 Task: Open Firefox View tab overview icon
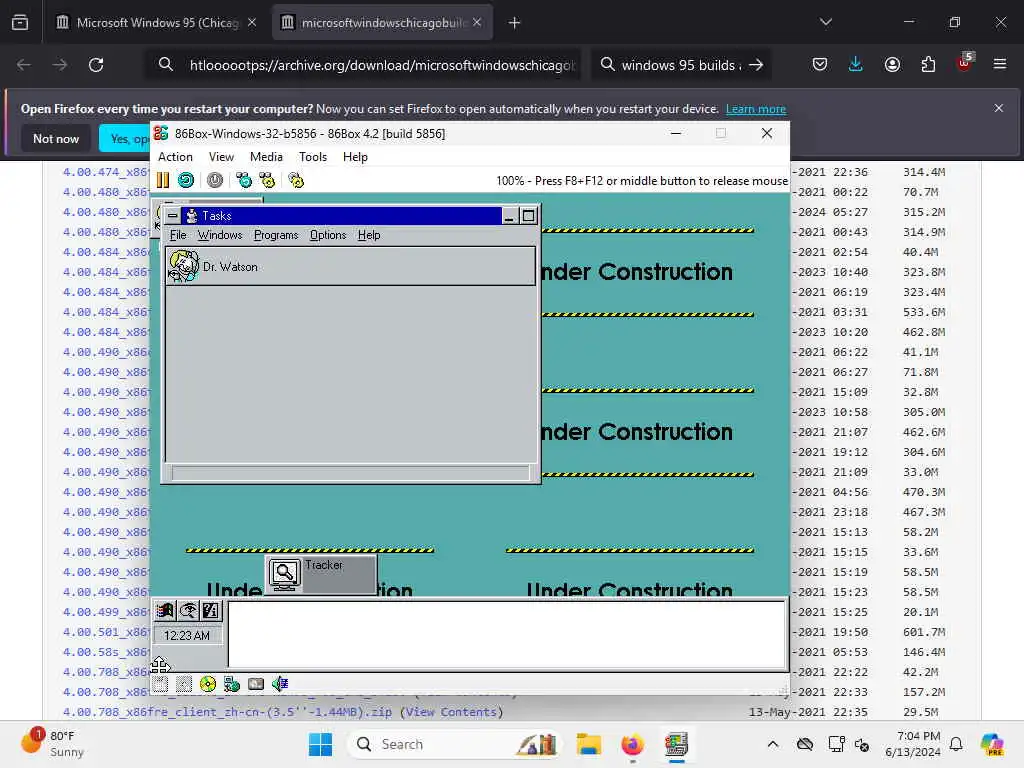(20, 22)
